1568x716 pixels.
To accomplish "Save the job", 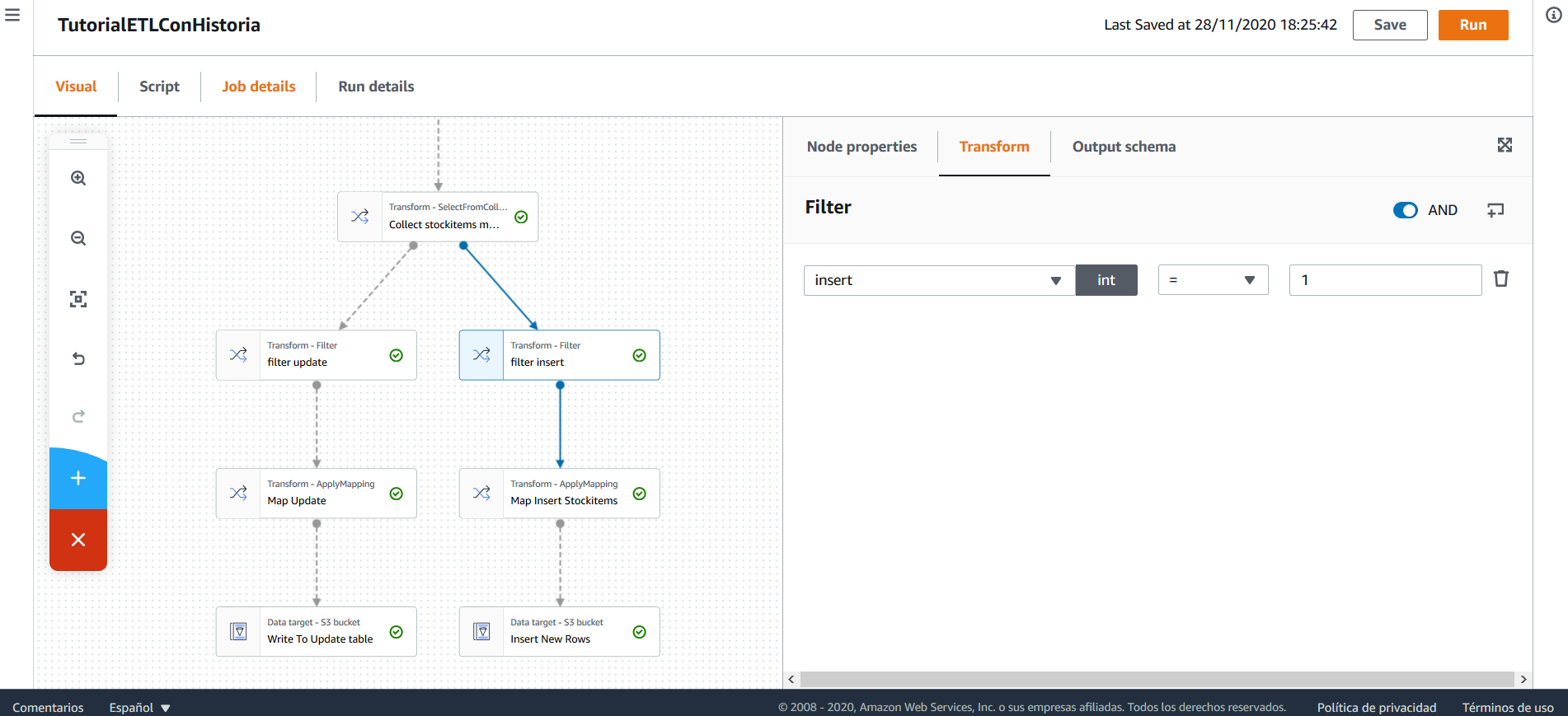I will 1390,25.
